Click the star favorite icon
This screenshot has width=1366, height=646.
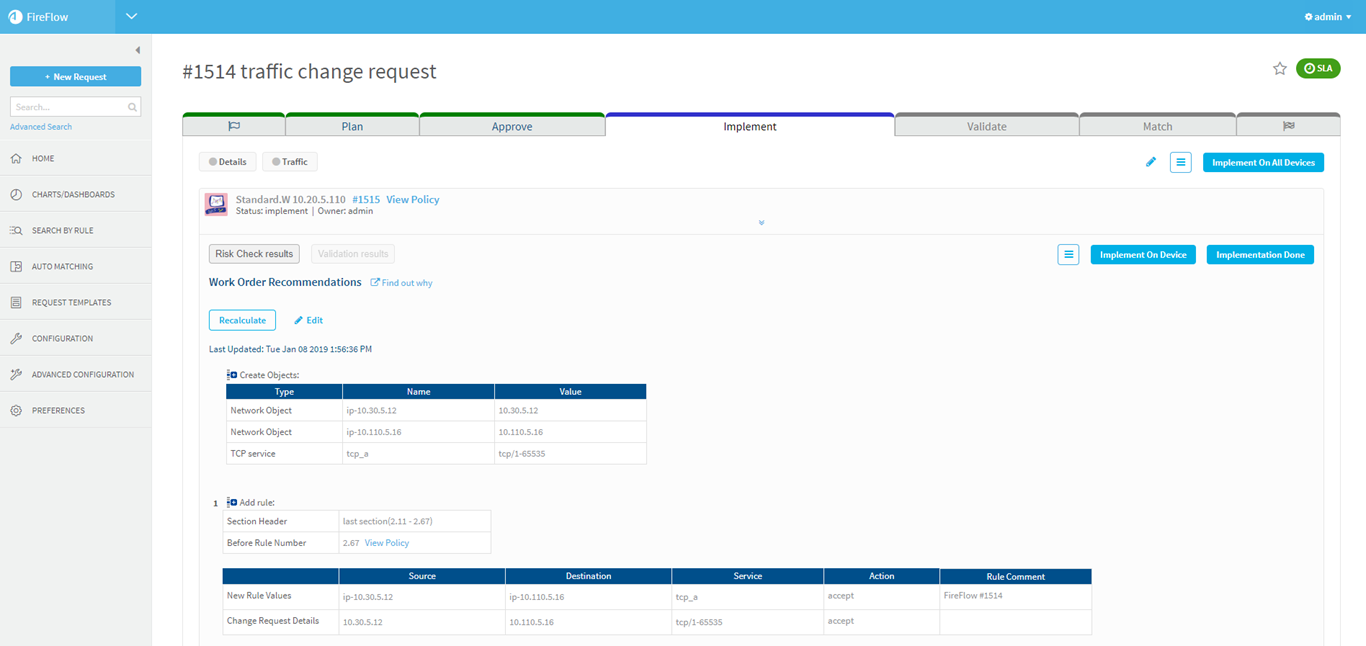pyautogui.click(x=1279, y=69)
